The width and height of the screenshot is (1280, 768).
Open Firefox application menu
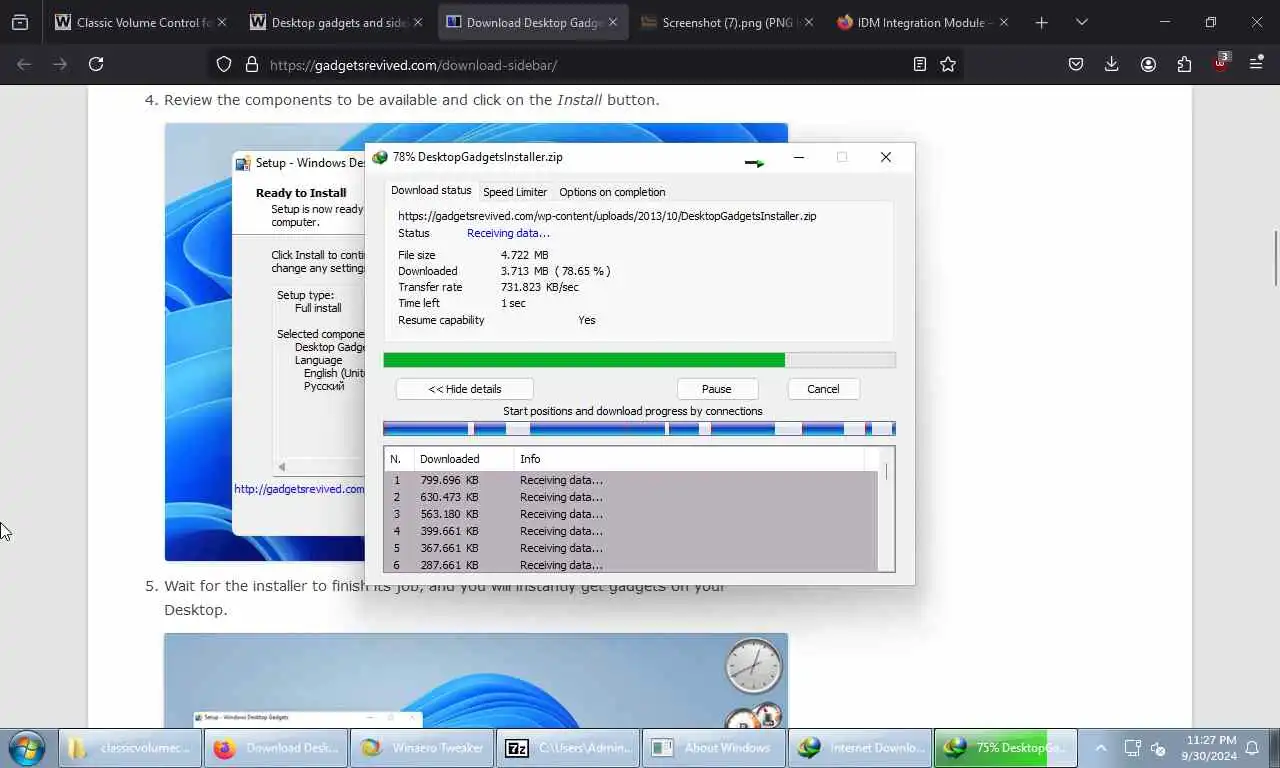(x=1256, y=64)
